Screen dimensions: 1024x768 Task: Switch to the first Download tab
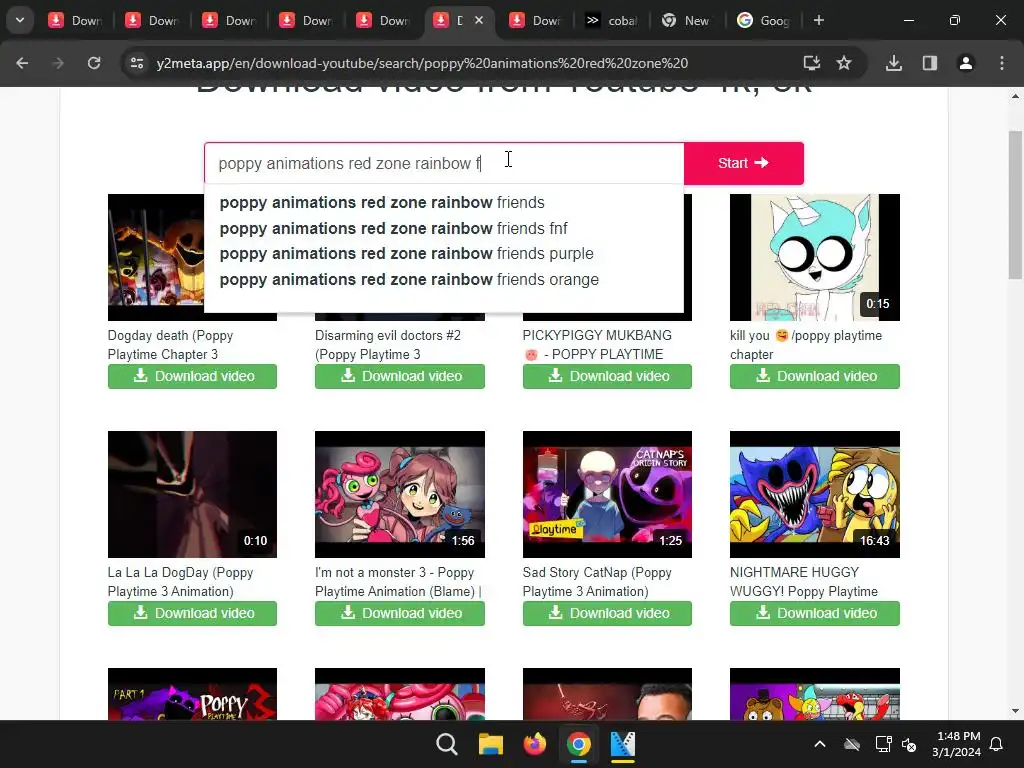pos(76,20)
